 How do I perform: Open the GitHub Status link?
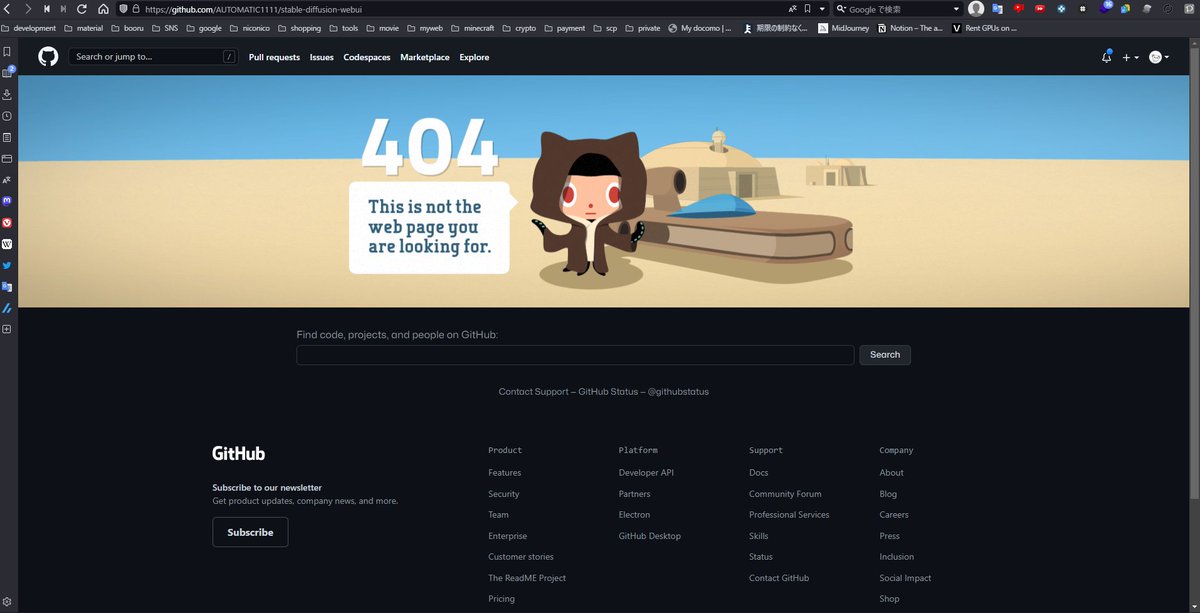coord(608,392)
